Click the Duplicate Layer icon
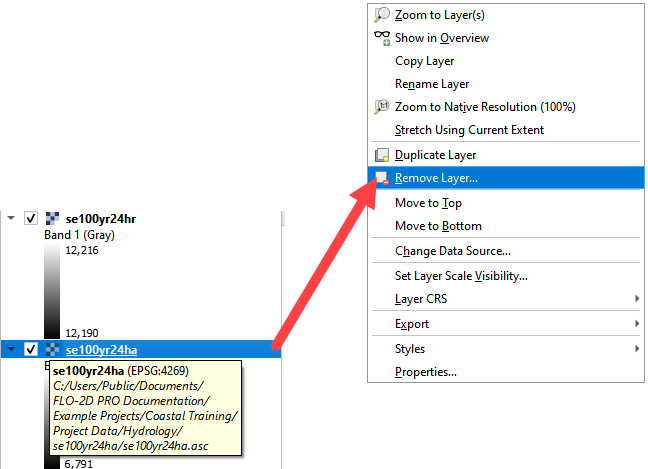Screen dimensions: 648x469 click(x=381, y=155)
